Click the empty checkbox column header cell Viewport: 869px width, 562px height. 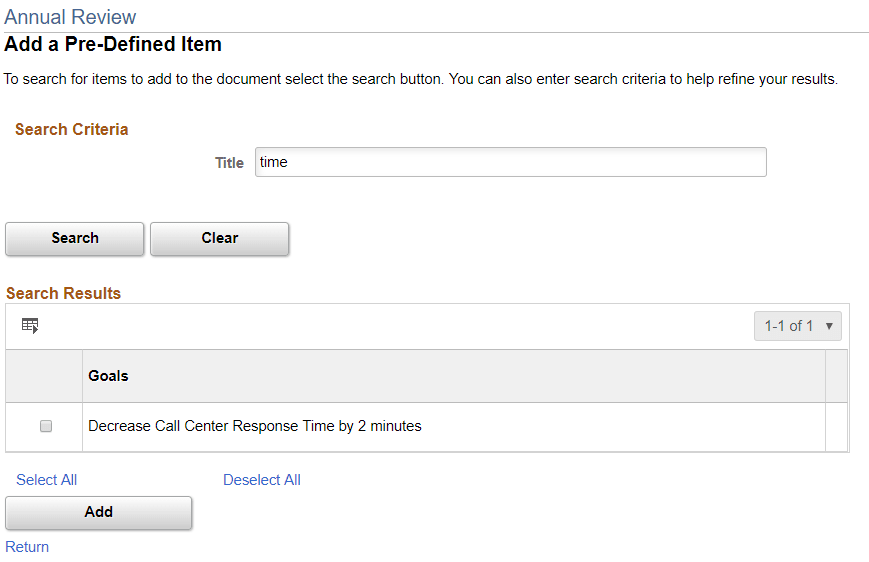[44, 376]
